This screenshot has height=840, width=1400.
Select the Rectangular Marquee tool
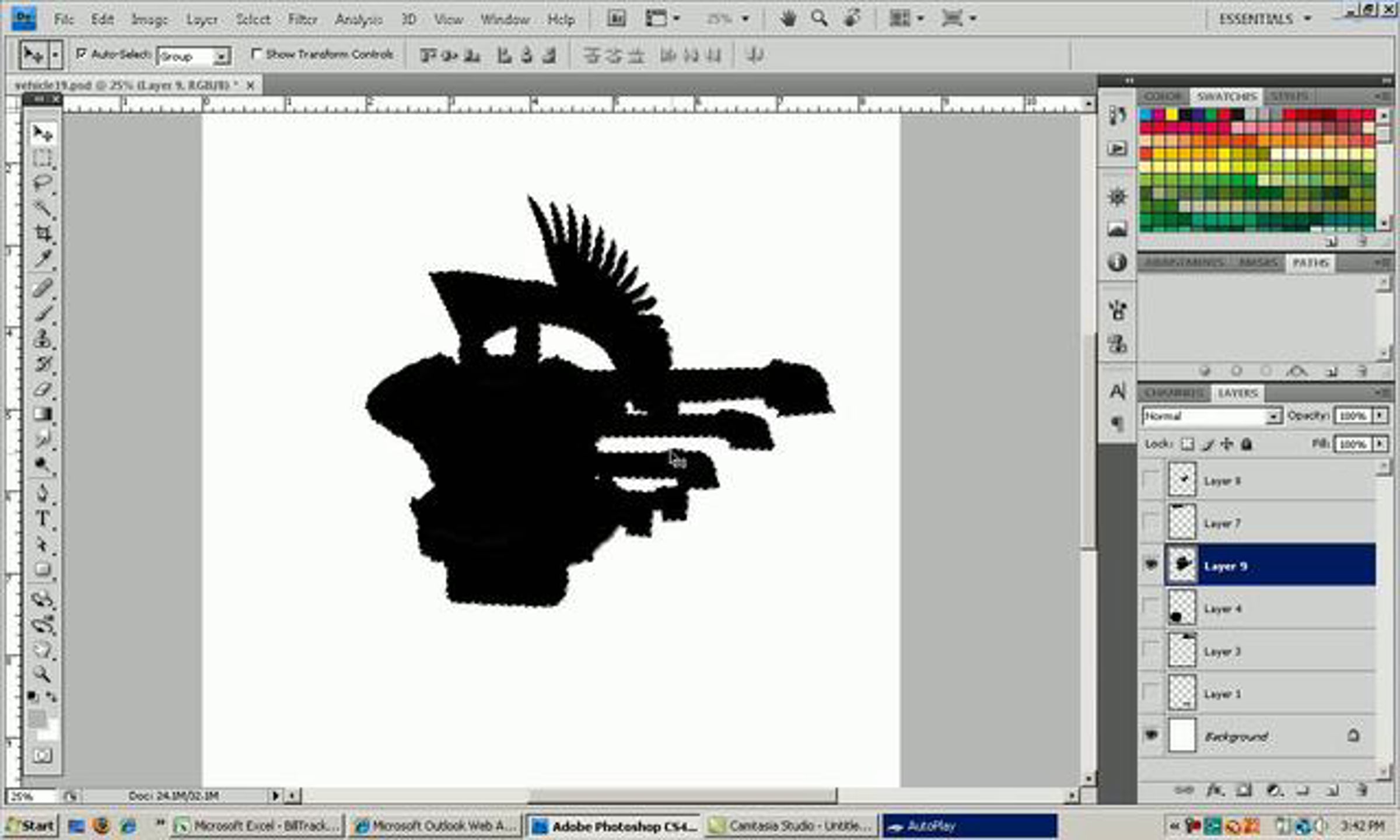(x=43, y=159)
